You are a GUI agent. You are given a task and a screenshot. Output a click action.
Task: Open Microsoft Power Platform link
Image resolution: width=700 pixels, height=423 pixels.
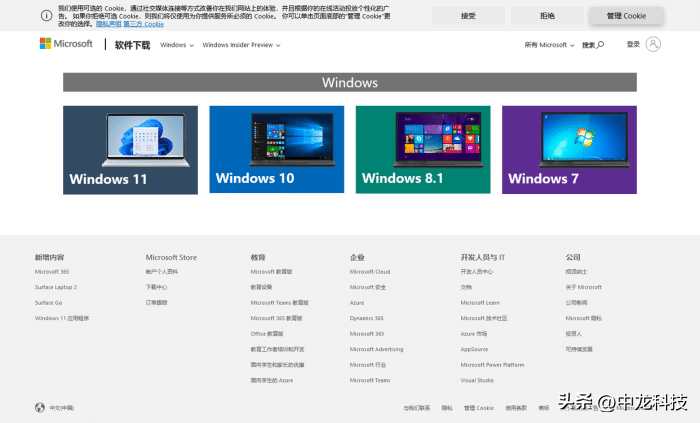click(x=492, y=365)
